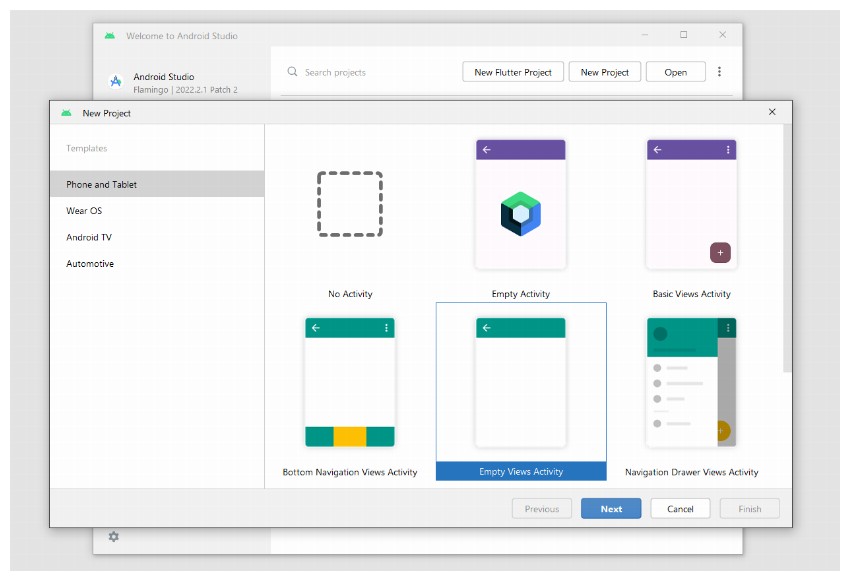This screenshot has width=850, height=581.
Task: Pick the Bottom Navigation Views Activity template
Action: (x=350, y=383)
